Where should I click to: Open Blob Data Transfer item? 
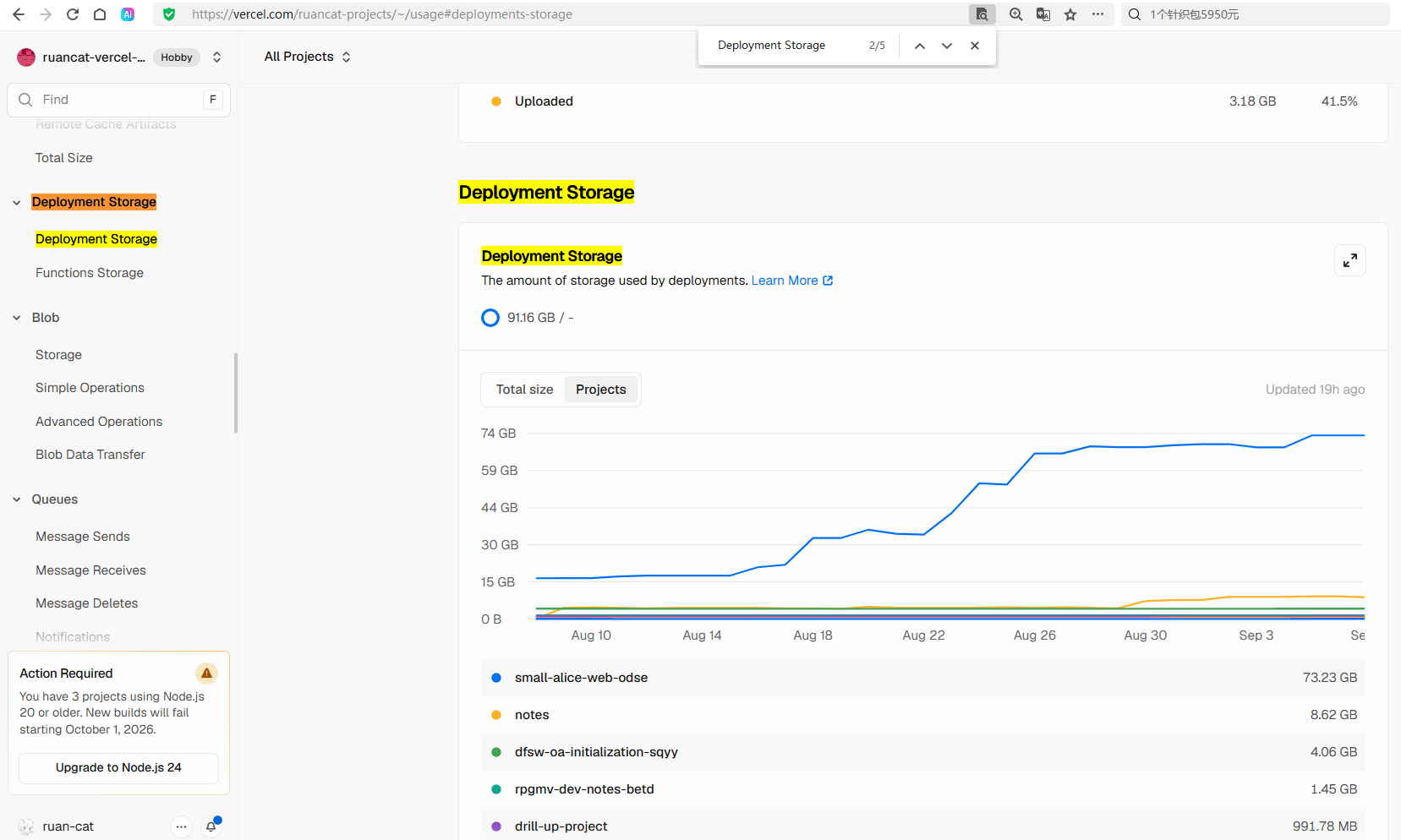coord(90,455)
